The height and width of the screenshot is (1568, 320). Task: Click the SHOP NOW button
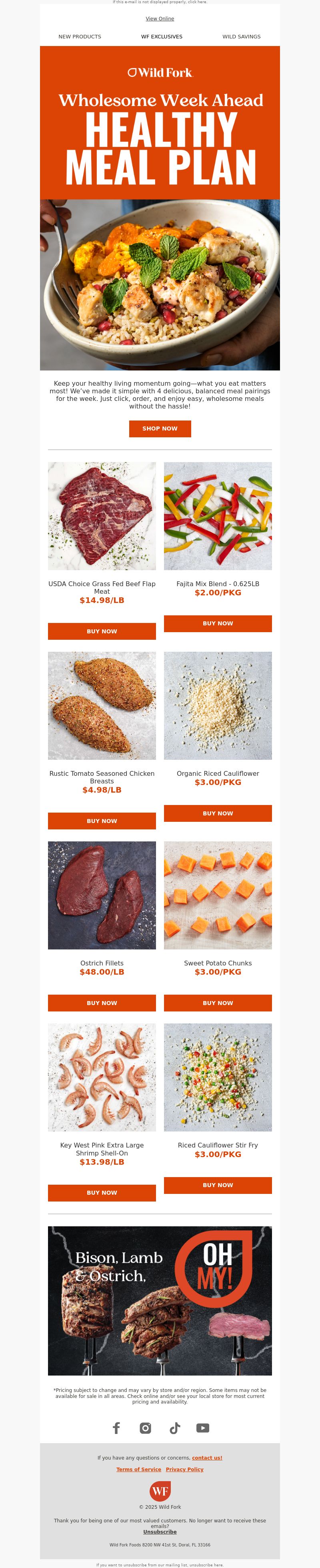point(160,429)
